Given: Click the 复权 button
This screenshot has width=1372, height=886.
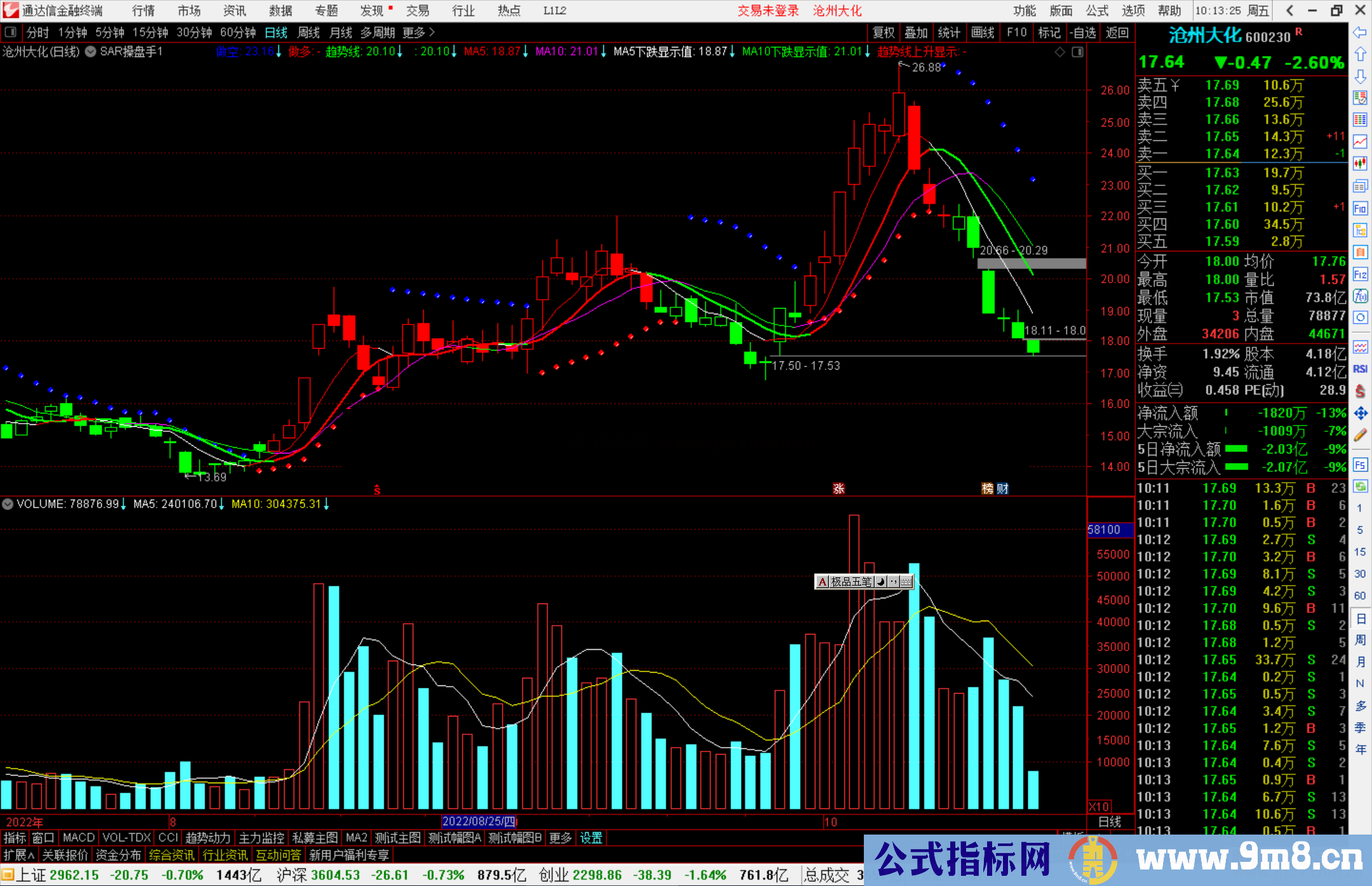Looking at the screenshot, I should click(884, 32).
